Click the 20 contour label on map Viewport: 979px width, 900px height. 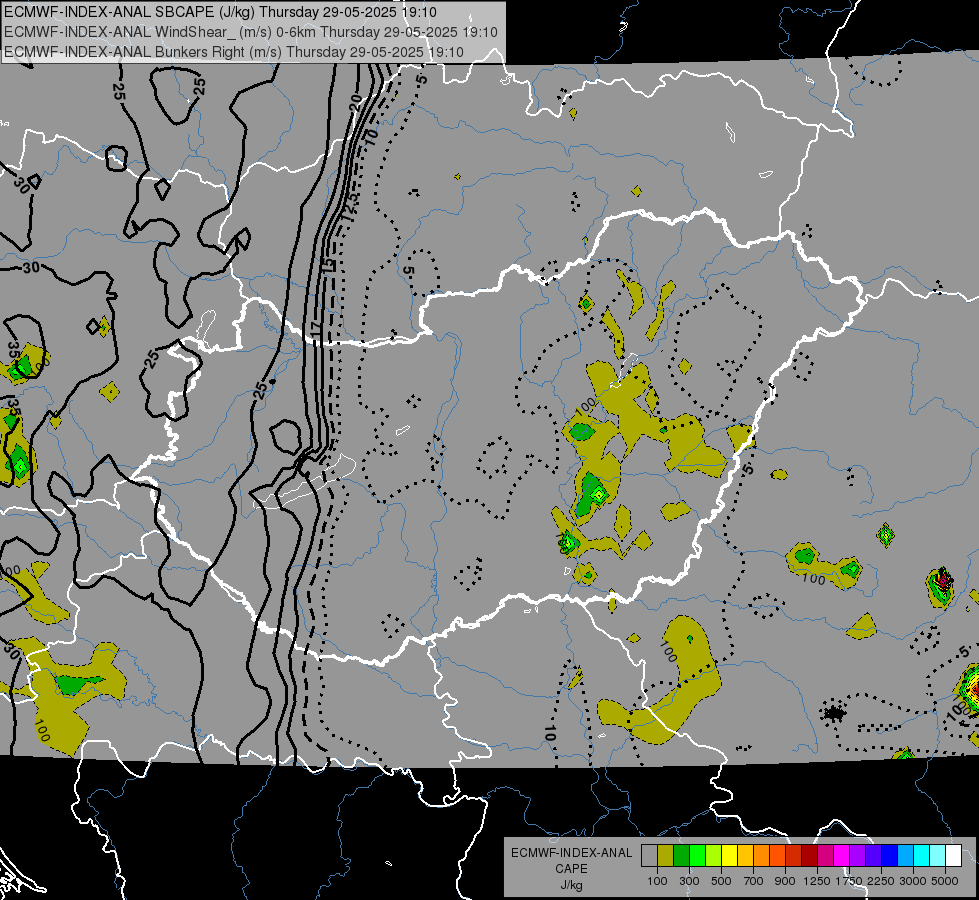click(x=355, y=102)
